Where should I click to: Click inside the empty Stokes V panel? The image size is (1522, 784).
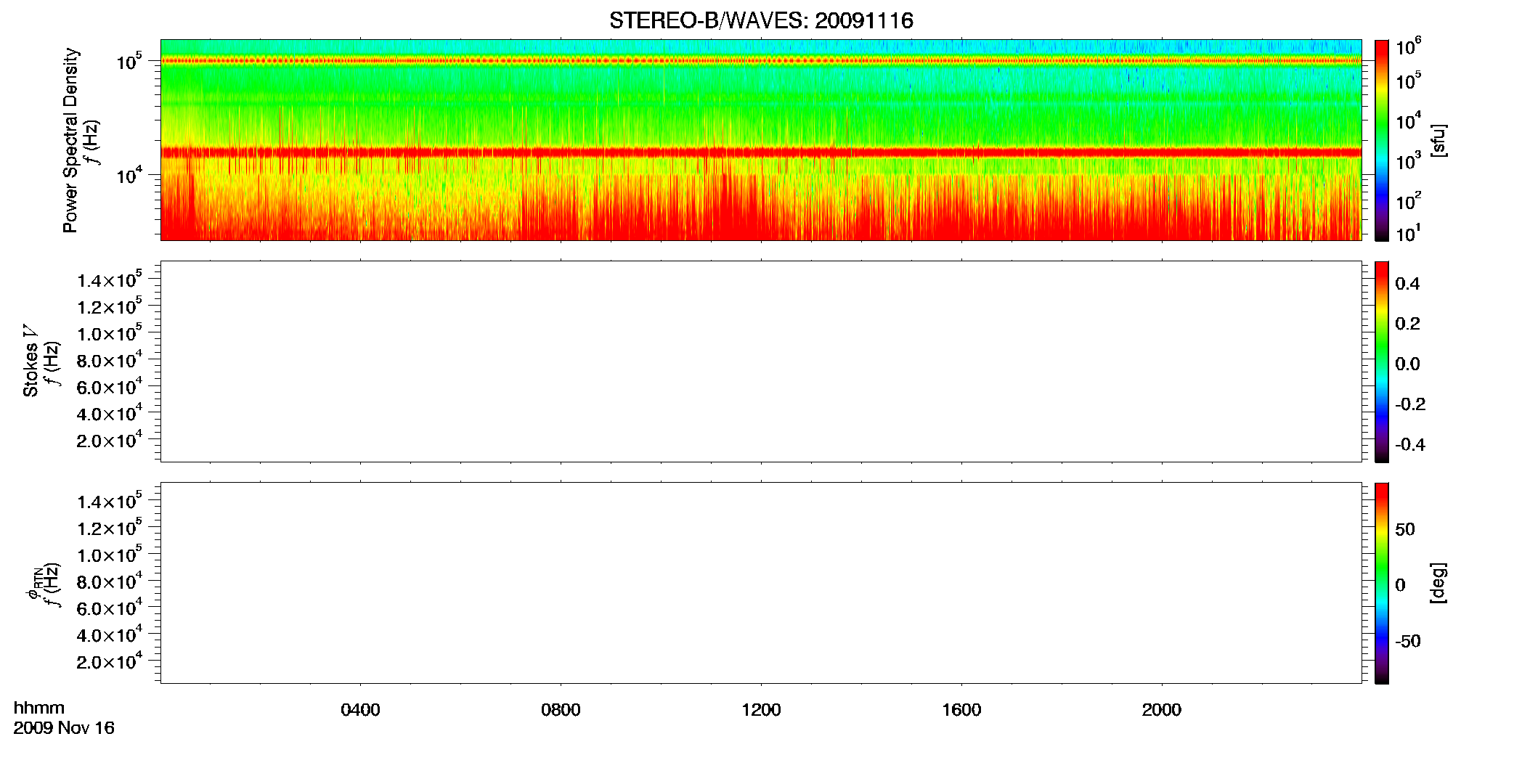[x=761, y=362]
